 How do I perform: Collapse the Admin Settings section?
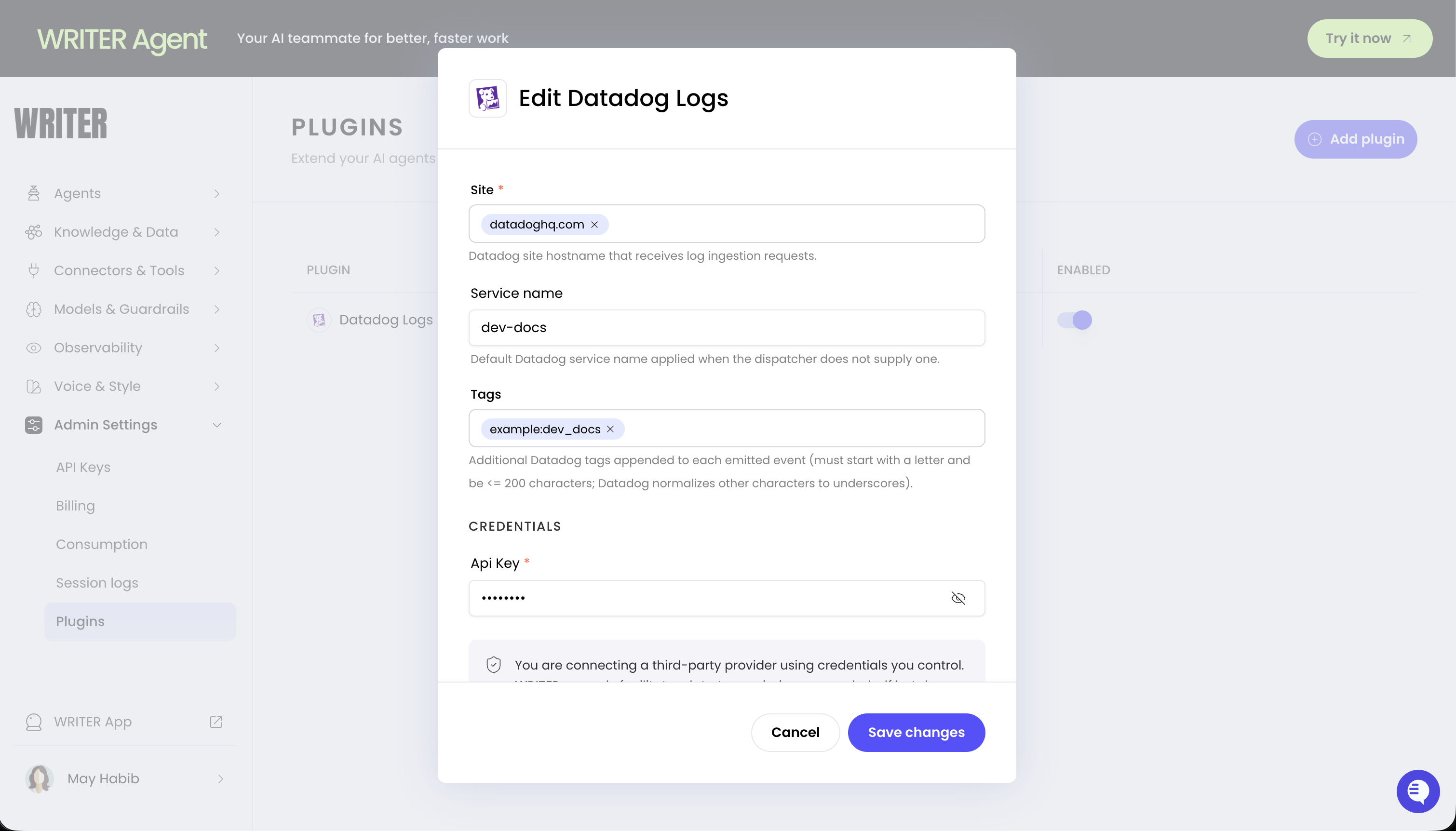[x=217, y=425]
